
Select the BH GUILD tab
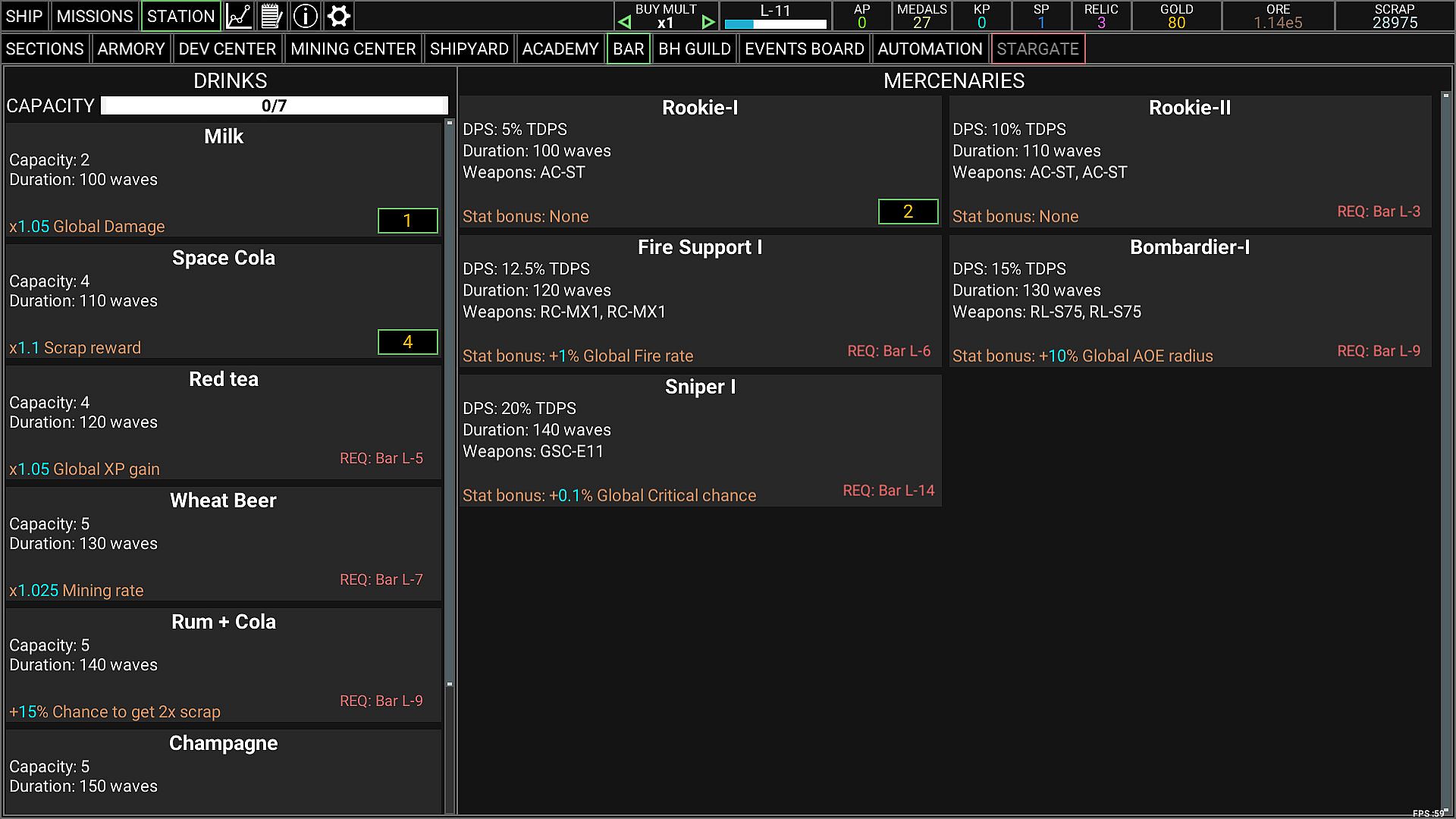tap(694, 49)
